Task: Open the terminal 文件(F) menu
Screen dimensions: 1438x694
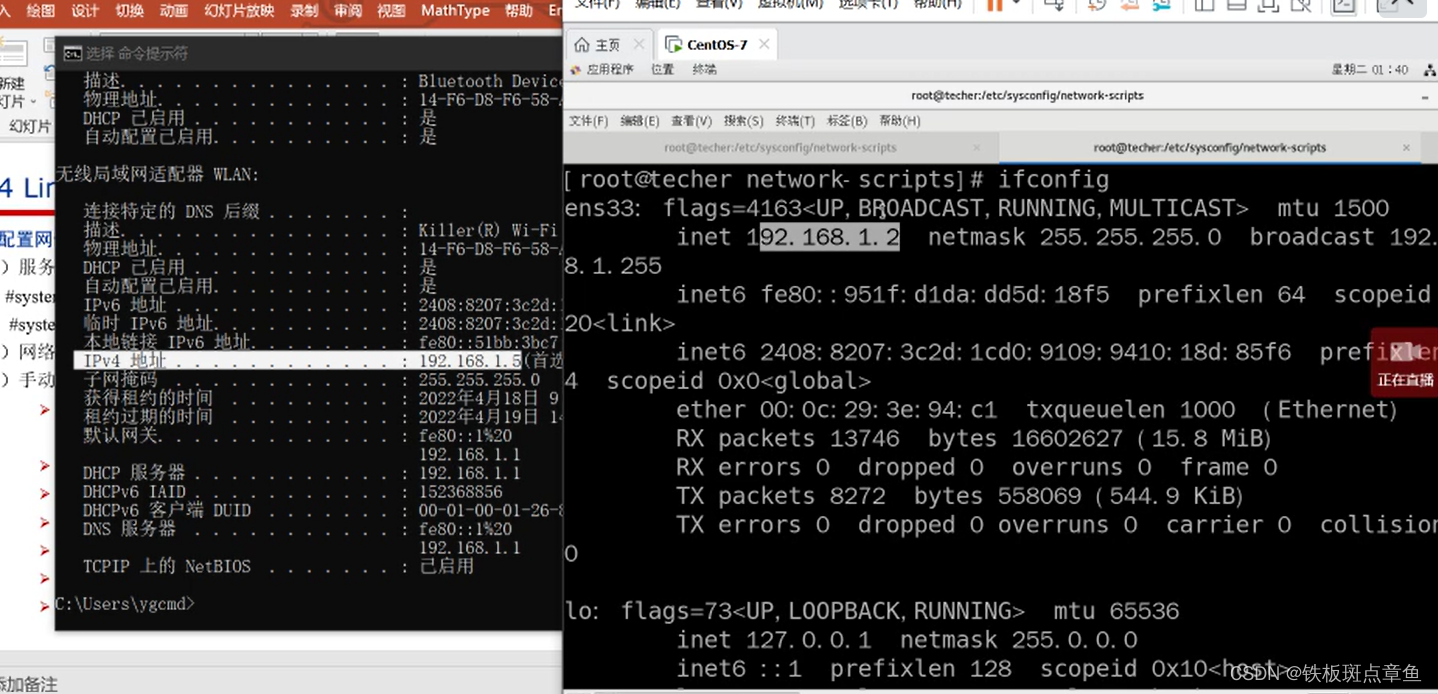Action: [x=588, y=121]
